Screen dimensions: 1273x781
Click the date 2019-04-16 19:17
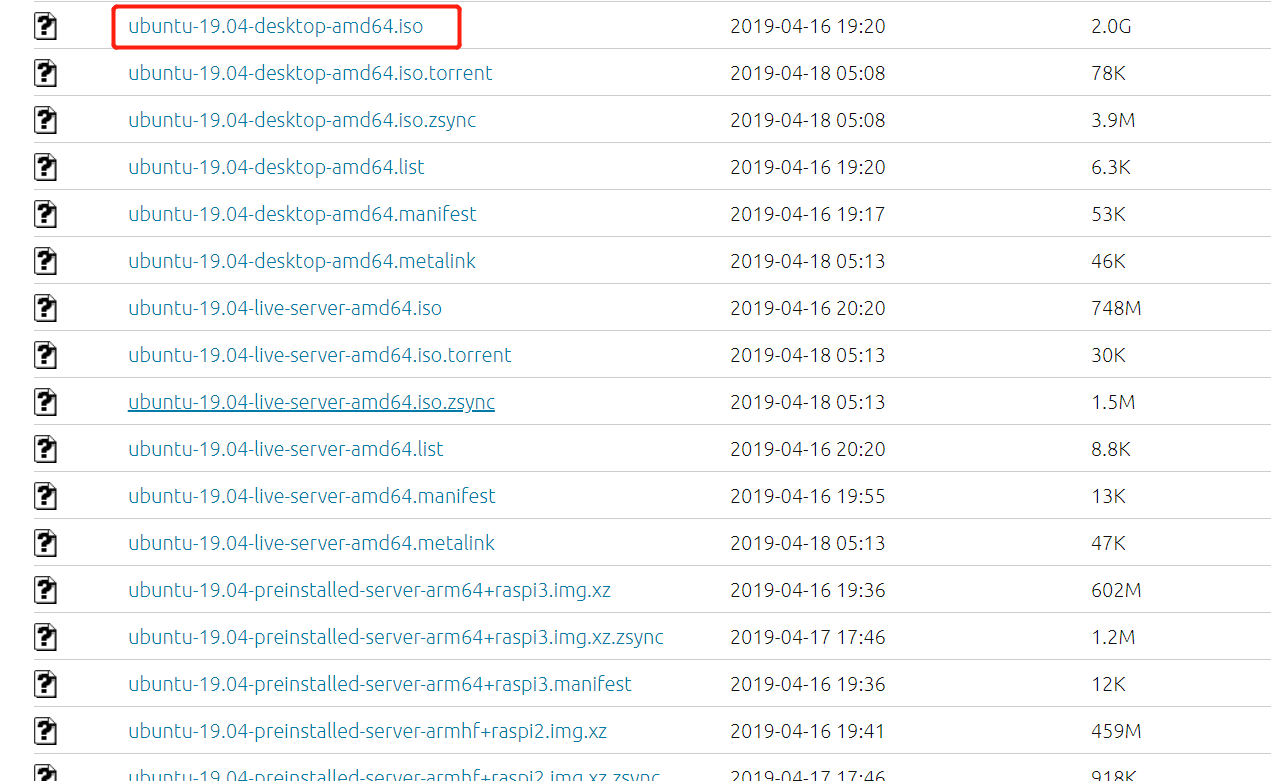[808, 214]
